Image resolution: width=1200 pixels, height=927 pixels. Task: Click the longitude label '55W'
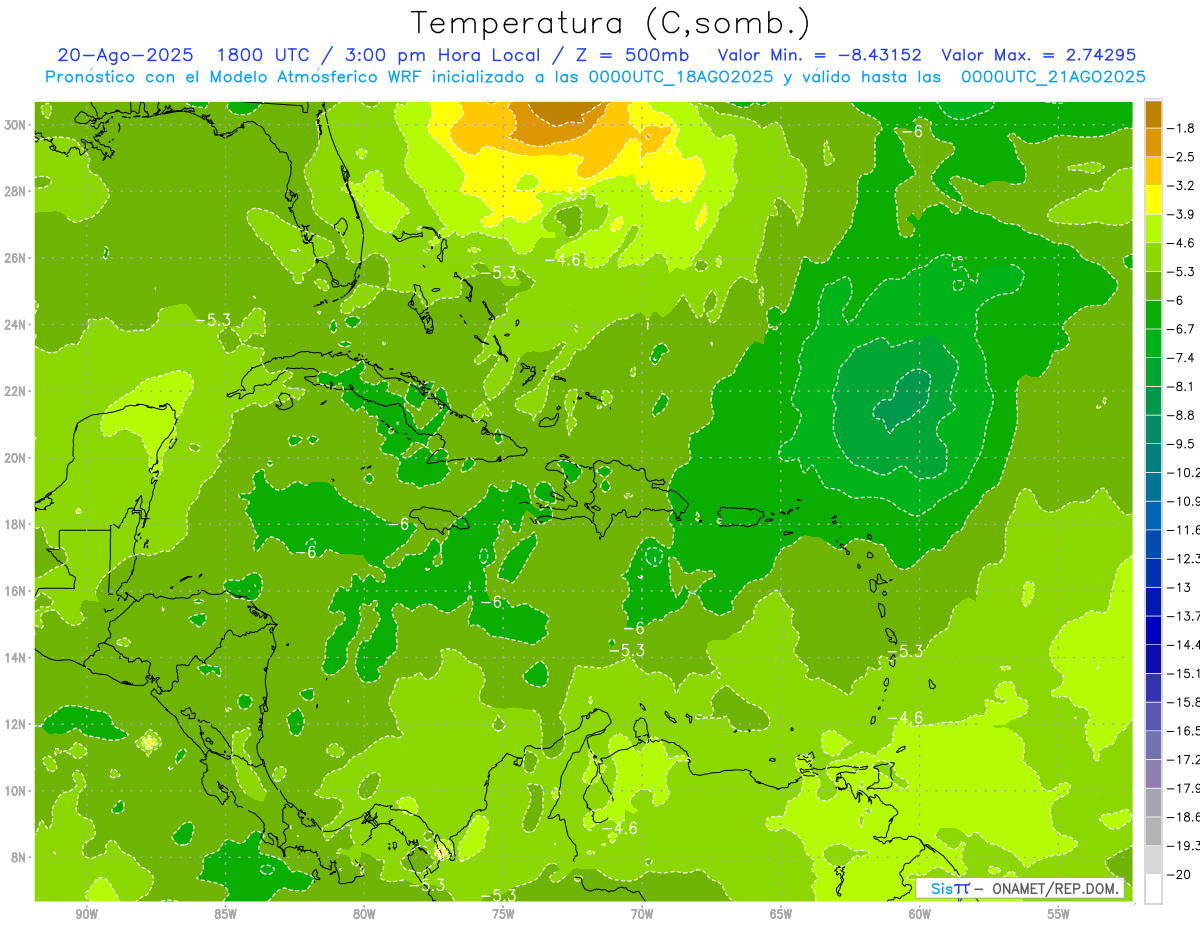point(1058,914)
